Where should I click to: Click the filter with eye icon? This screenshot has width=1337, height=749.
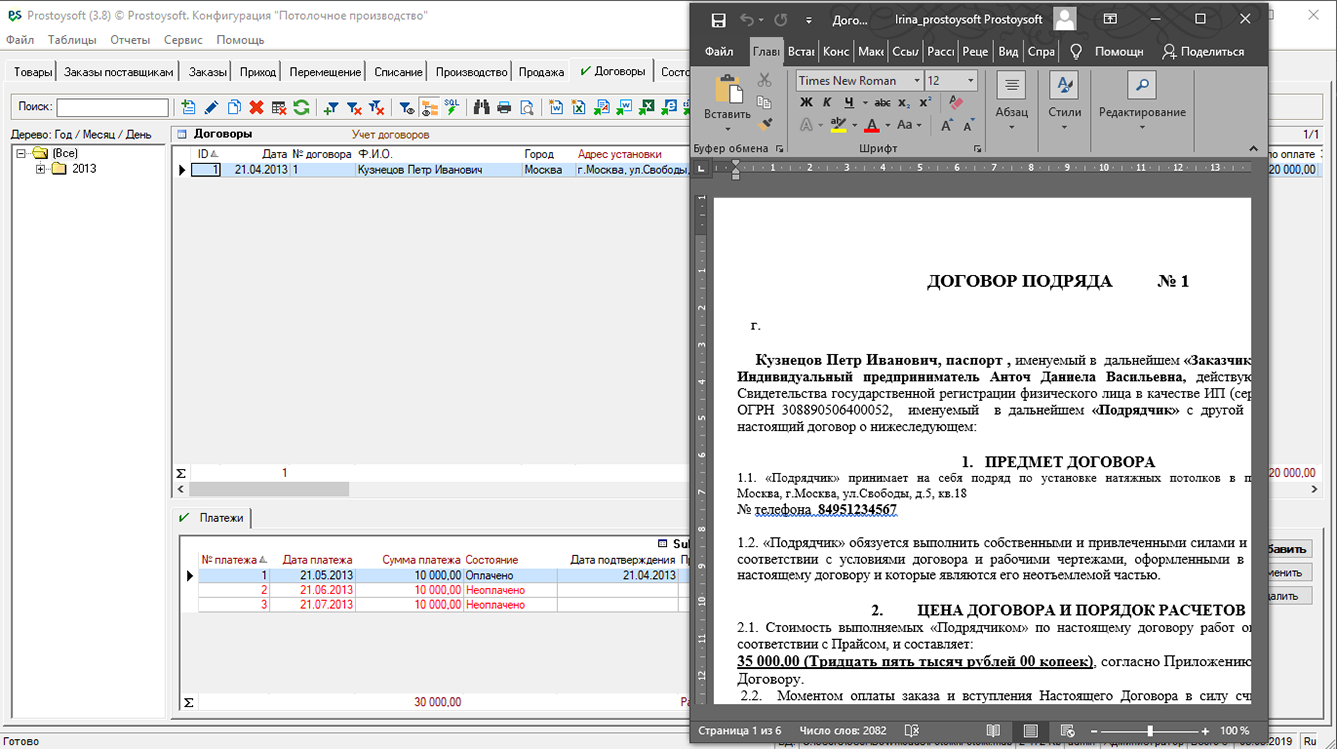click(x=406, y=107)
